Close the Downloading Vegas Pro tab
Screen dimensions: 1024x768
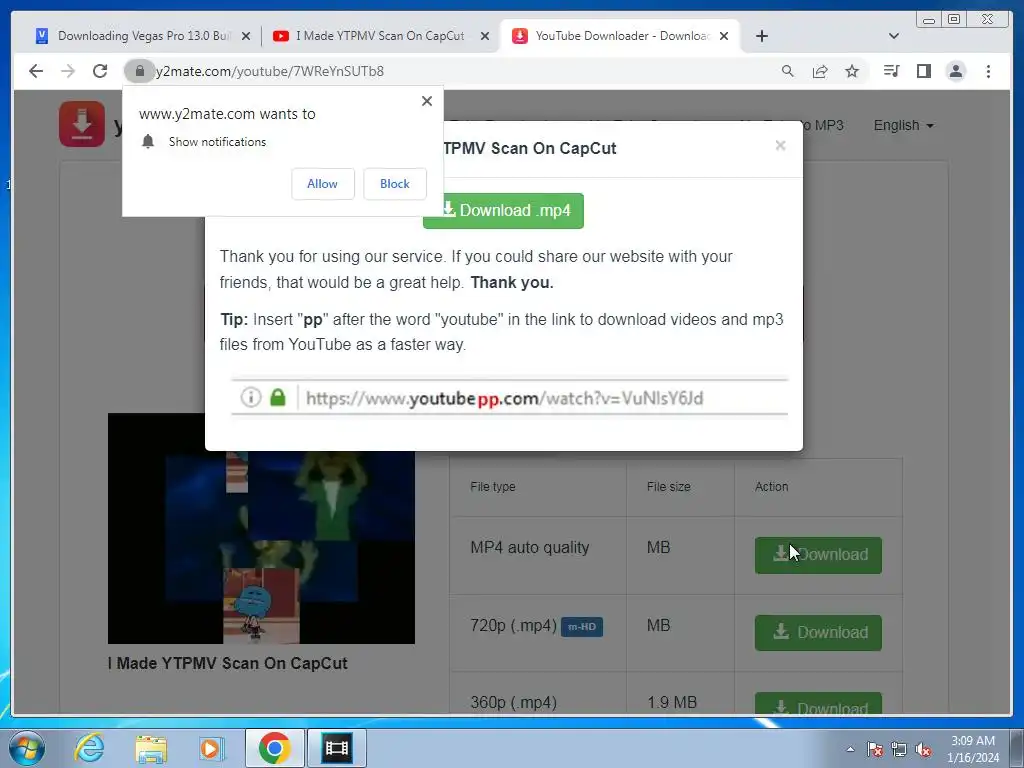pos(246,36)
